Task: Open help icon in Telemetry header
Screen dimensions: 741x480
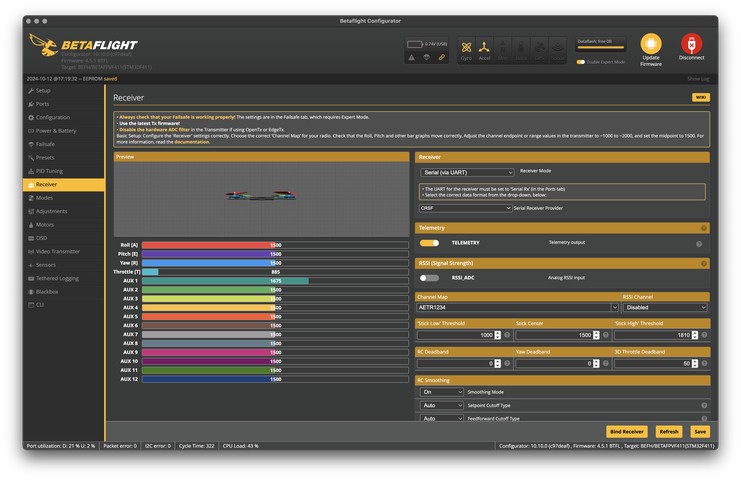Action: [704, 228]
